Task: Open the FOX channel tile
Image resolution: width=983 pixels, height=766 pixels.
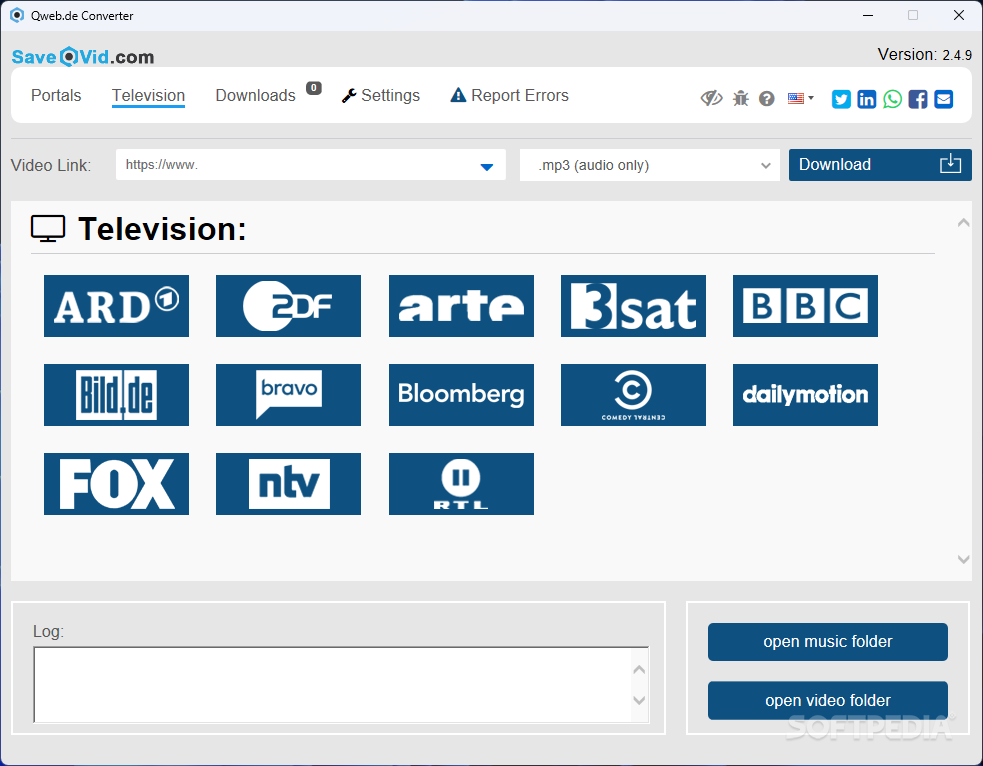Action: 116,484
